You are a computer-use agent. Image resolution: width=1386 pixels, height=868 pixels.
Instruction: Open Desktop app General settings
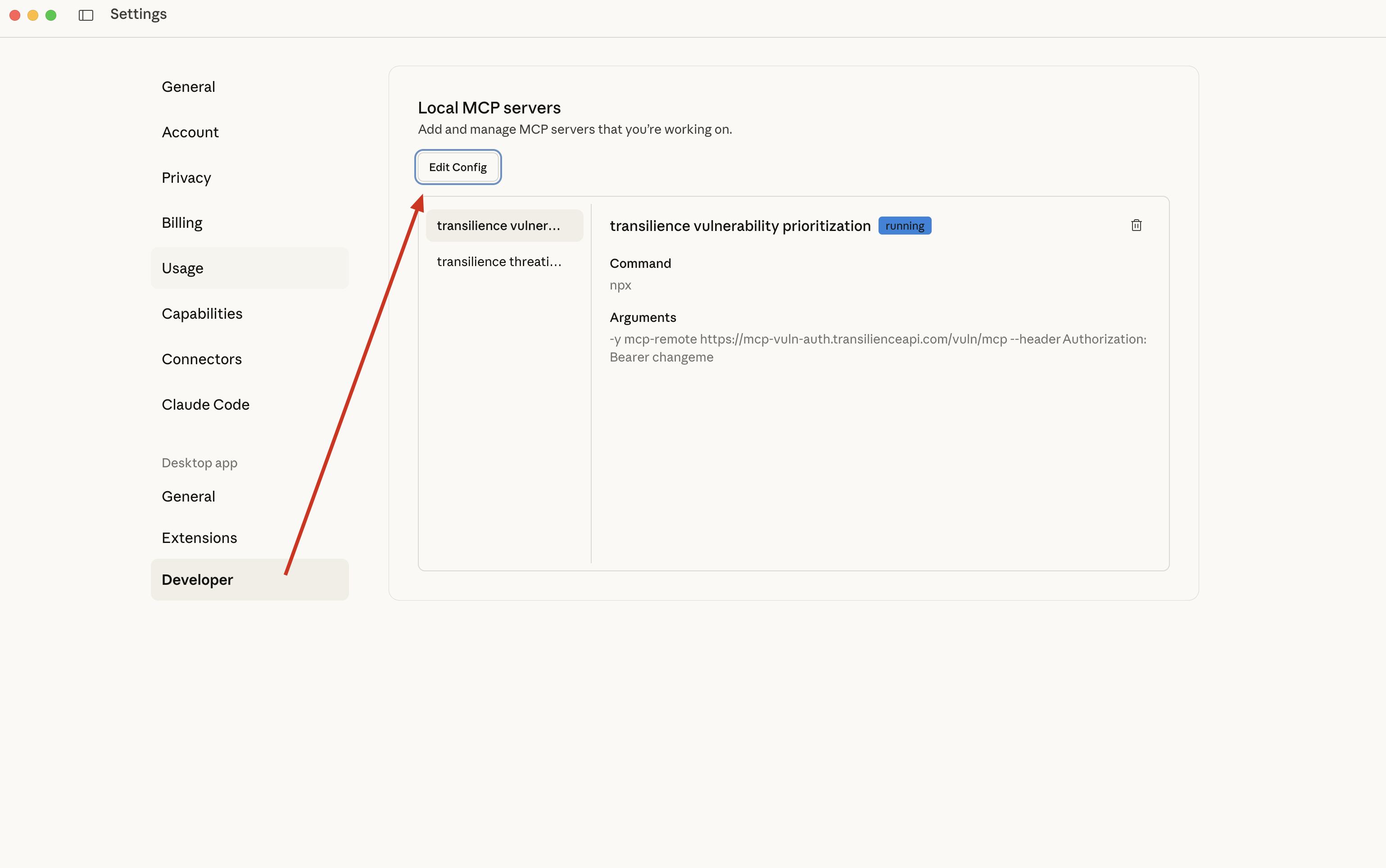coord(188,496)
